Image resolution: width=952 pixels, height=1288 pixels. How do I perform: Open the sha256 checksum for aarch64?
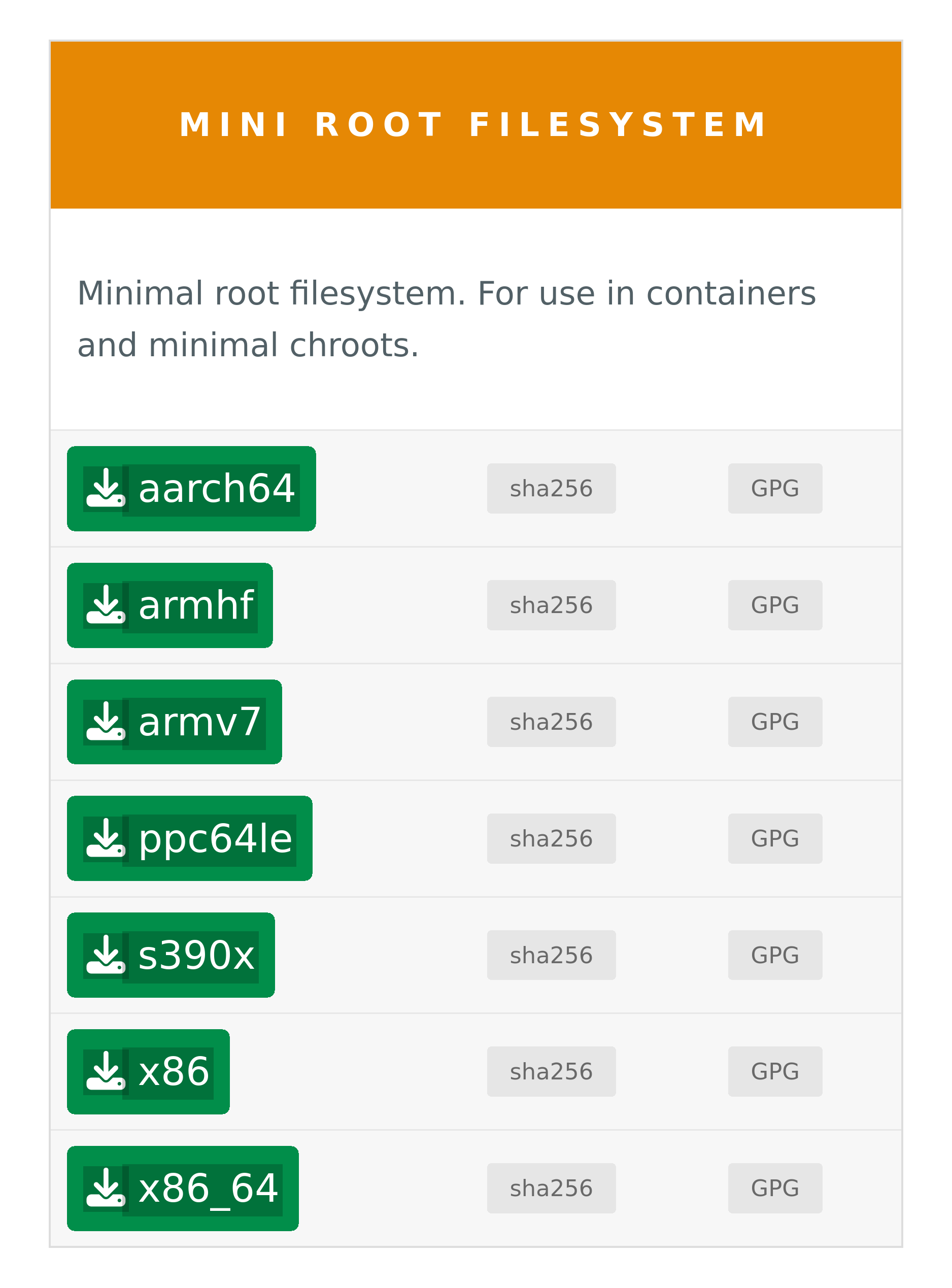pos(551,489)
